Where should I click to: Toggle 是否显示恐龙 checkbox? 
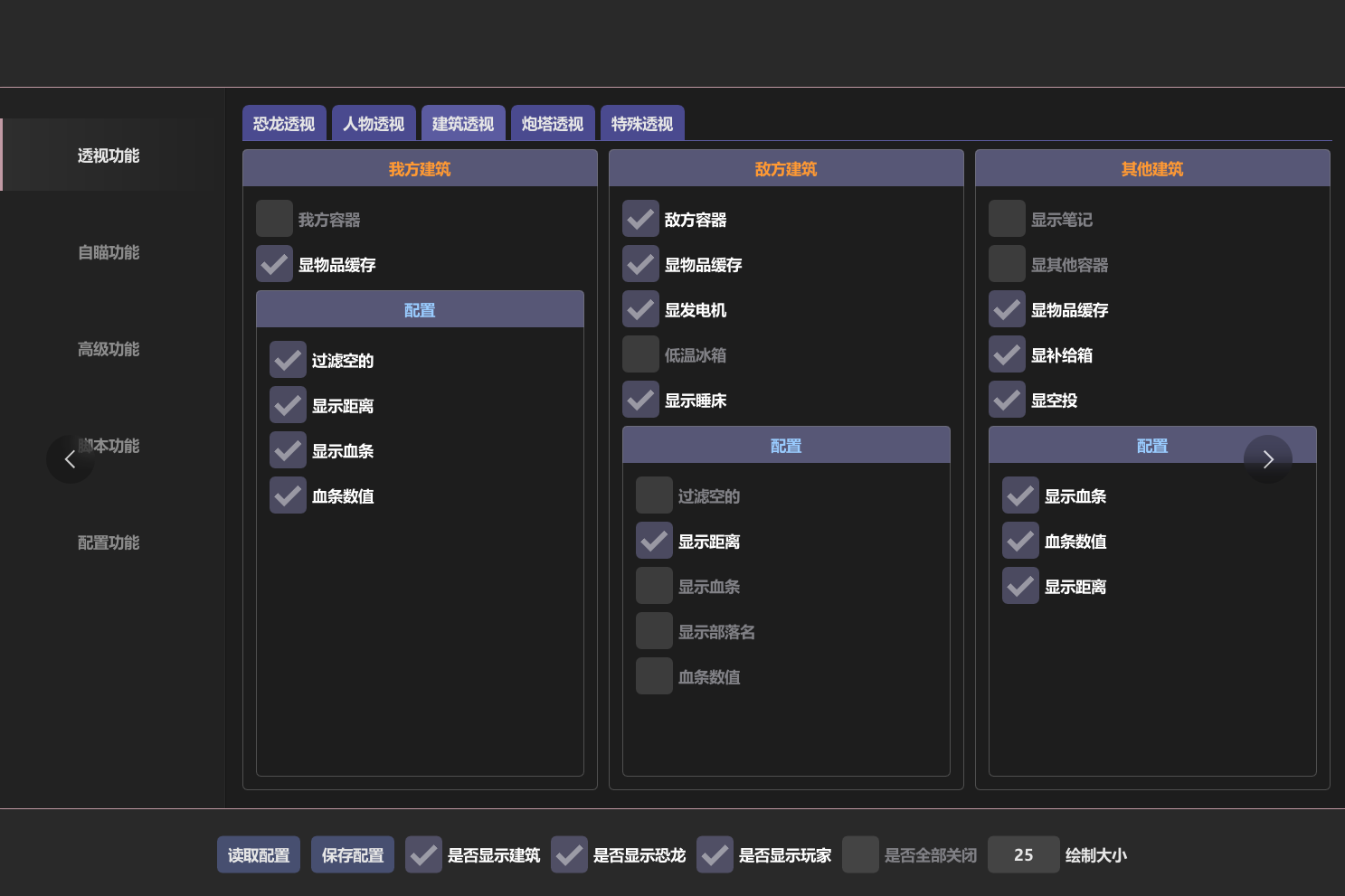pos(569,854)
